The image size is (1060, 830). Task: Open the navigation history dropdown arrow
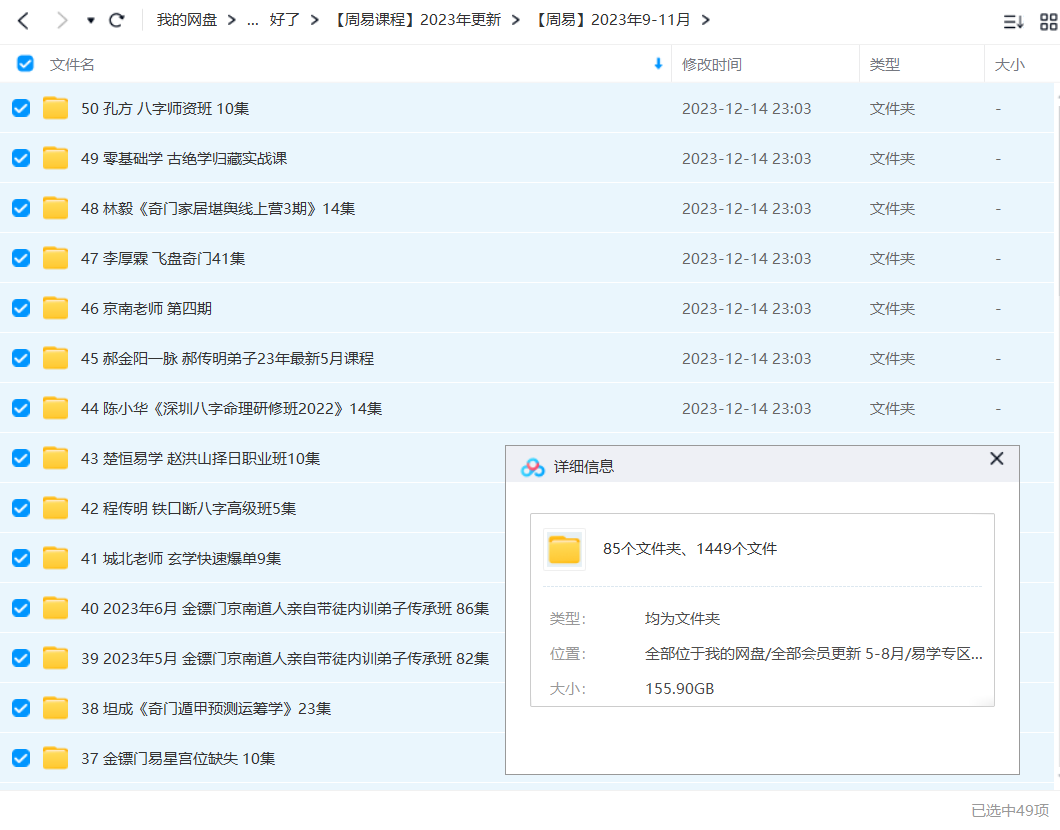pos(91,20)
